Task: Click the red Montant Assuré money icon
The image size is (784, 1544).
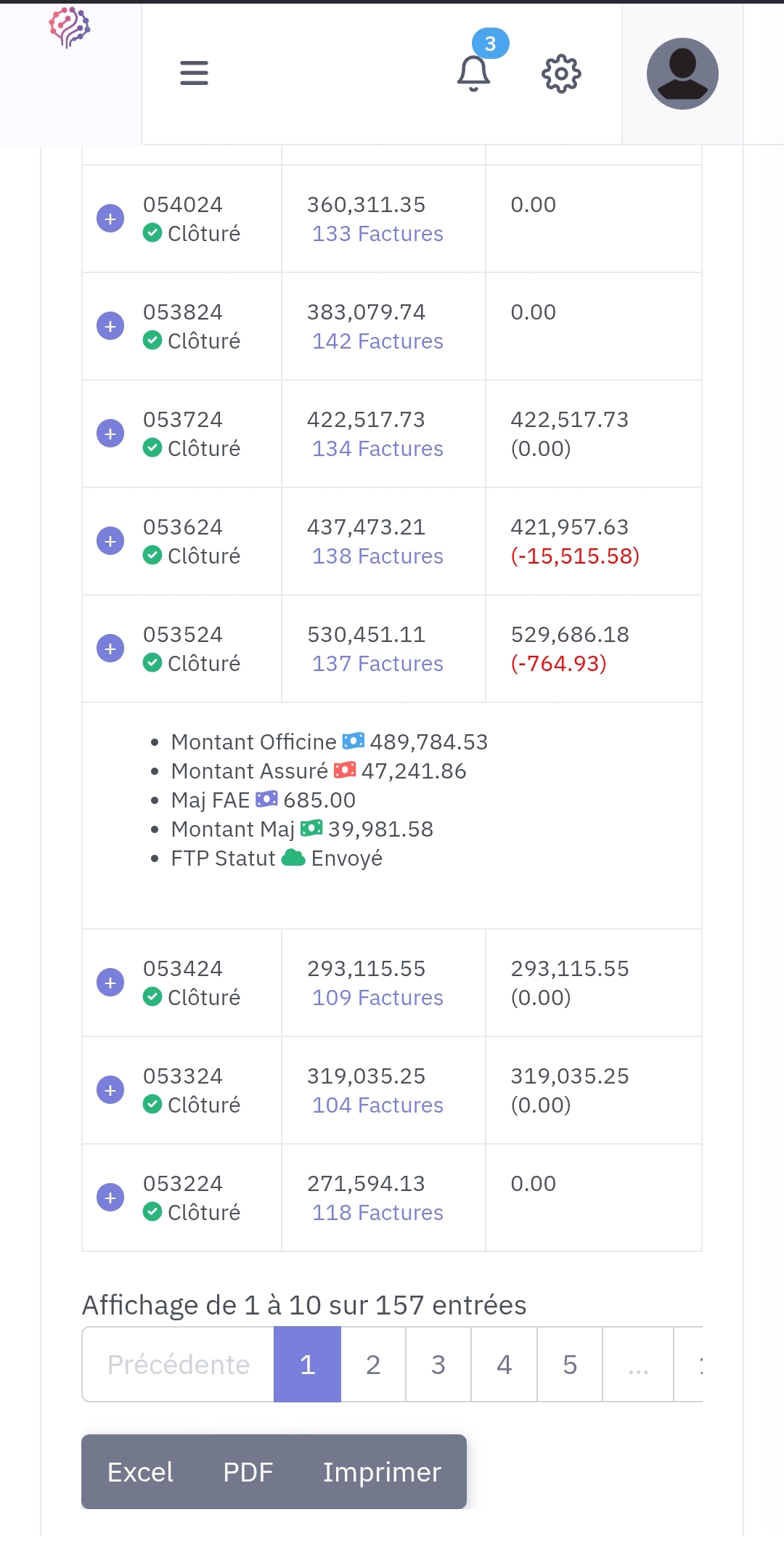Action: pos(345,770)
